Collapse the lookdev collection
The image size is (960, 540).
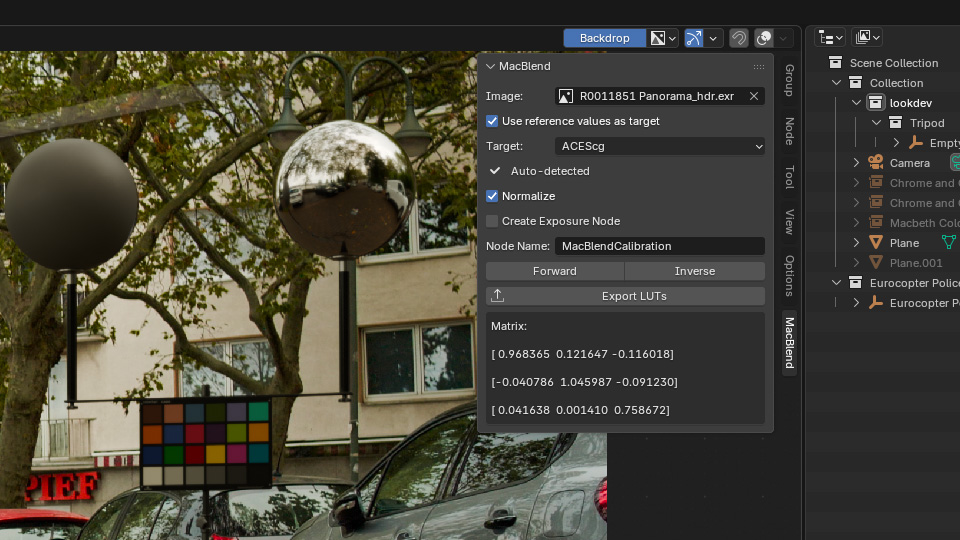point(857,103)
